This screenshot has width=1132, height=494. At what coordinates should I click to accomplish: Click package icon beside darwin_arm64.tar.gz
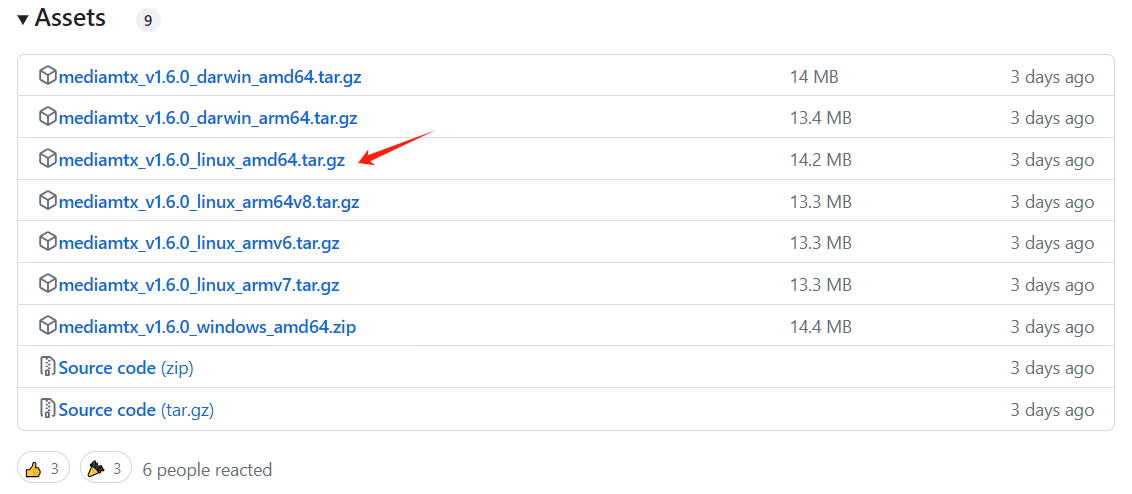(x=48, y=117)
